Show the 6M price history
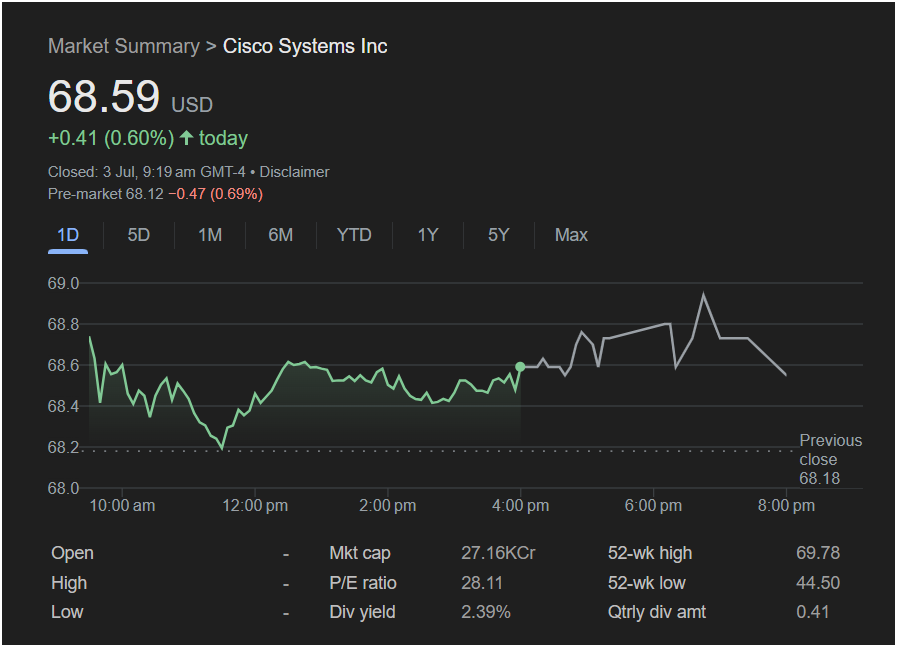Viewport: 897px width, 647px height. (280, 235)
